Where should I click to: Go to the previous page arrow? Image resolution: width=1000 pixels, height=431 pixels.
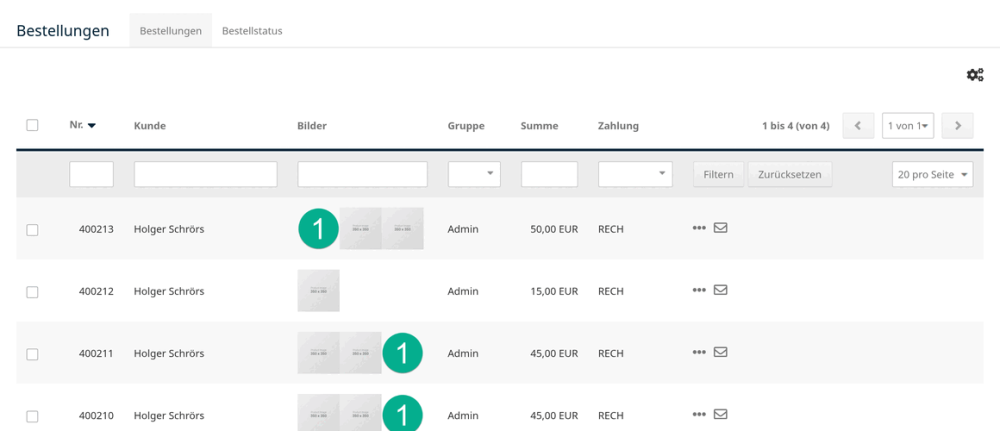(x=858, y=126)
